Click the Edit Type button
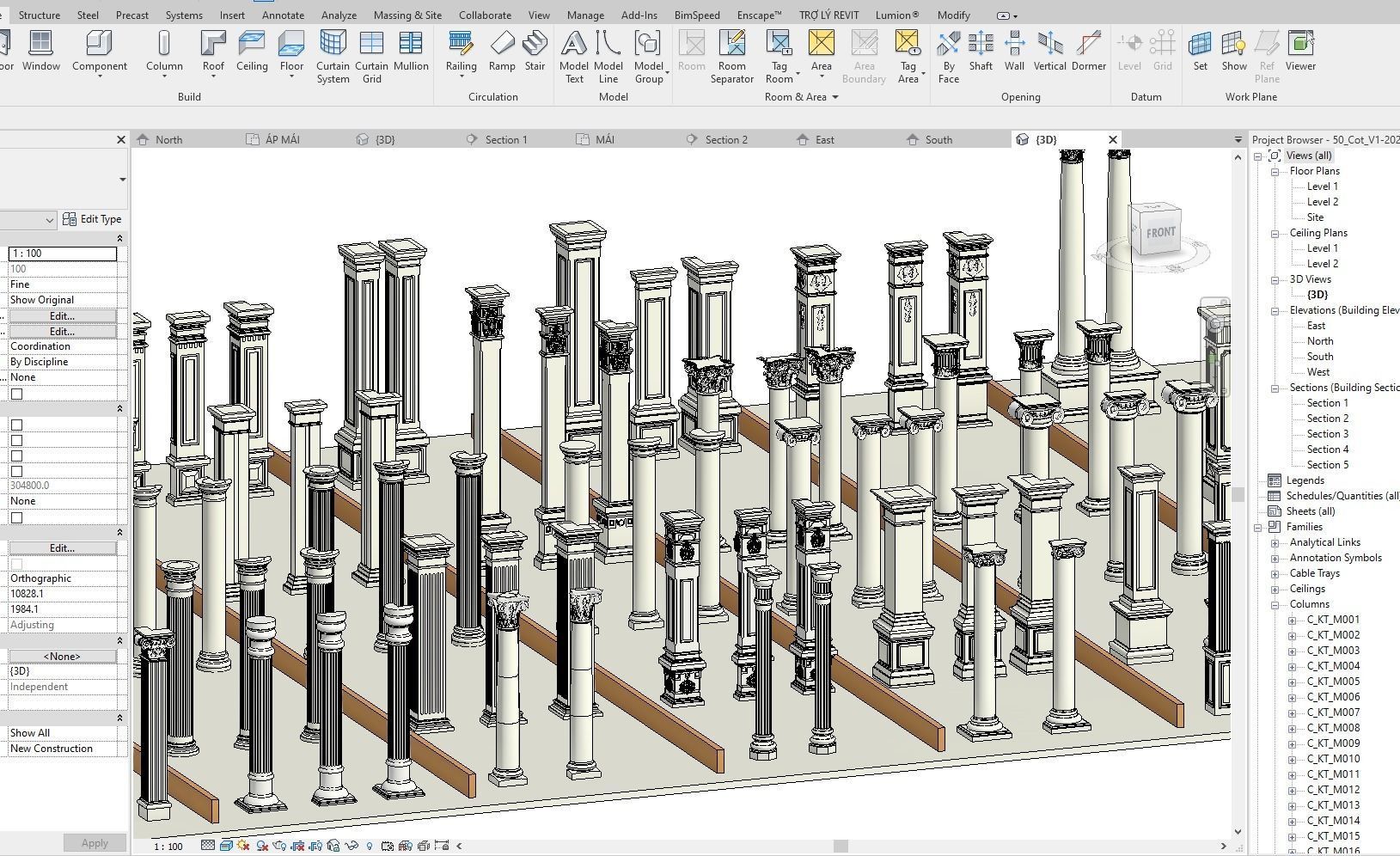 click(x=92, y=218)
